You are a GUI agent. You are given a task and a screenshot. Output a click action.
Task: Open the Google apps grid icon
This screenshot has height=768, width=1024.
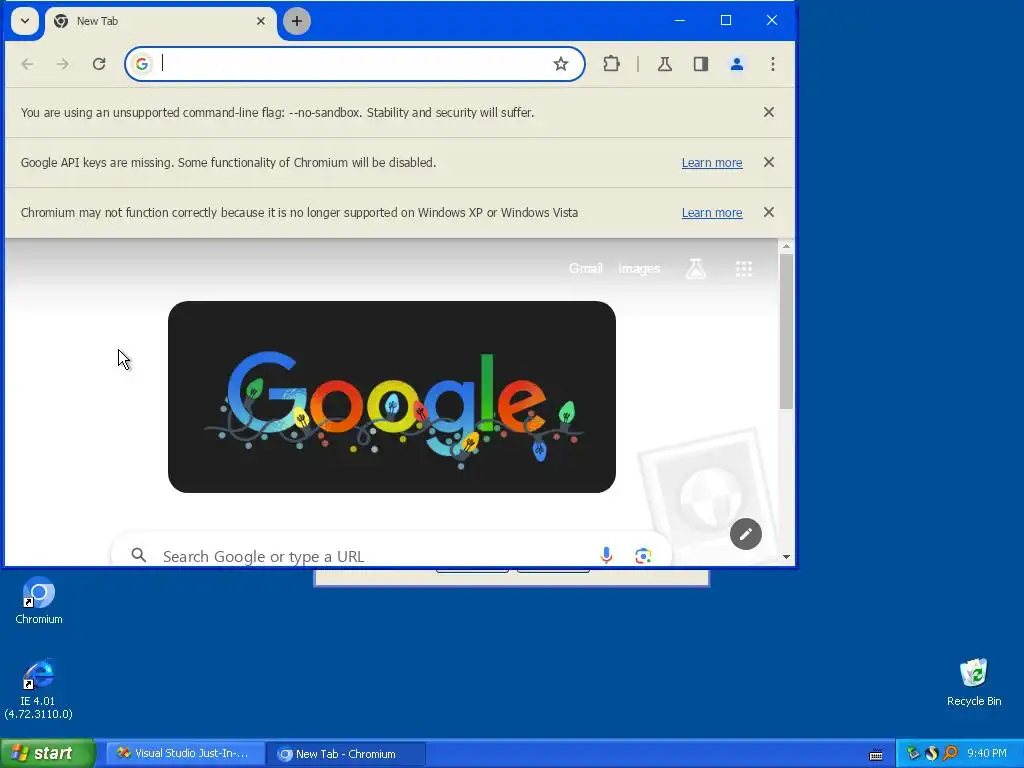tap(744, 268)
